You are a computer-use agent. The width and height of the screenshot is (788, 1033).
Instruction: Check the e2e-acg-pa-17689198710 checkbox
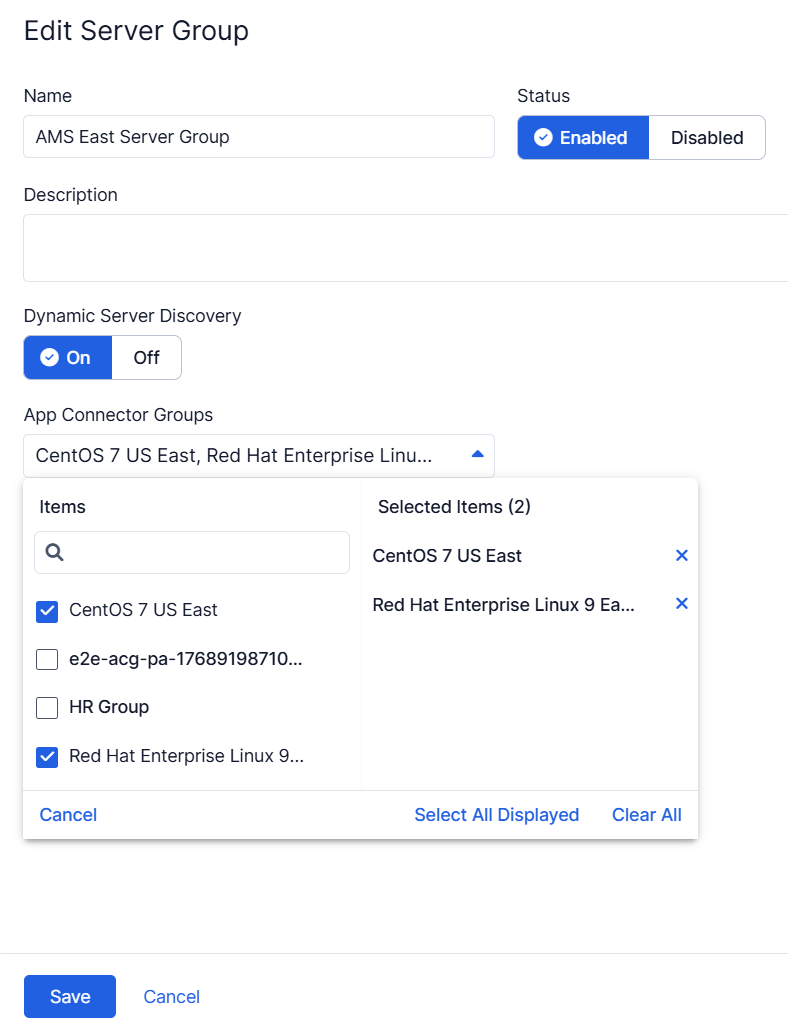coord(47,659)
